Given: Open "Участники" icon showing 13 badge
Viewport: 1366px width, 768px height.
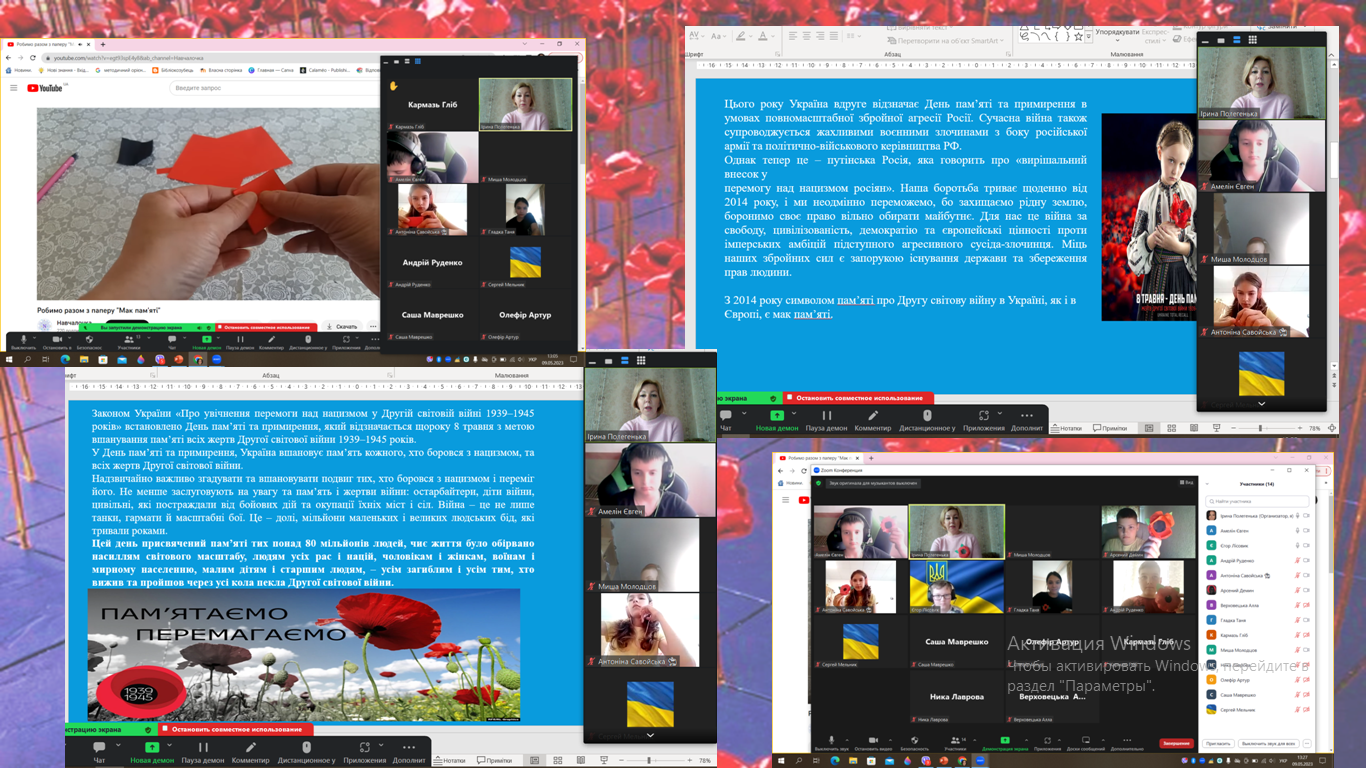Looking at the screenshot, I should click(128, 342).
